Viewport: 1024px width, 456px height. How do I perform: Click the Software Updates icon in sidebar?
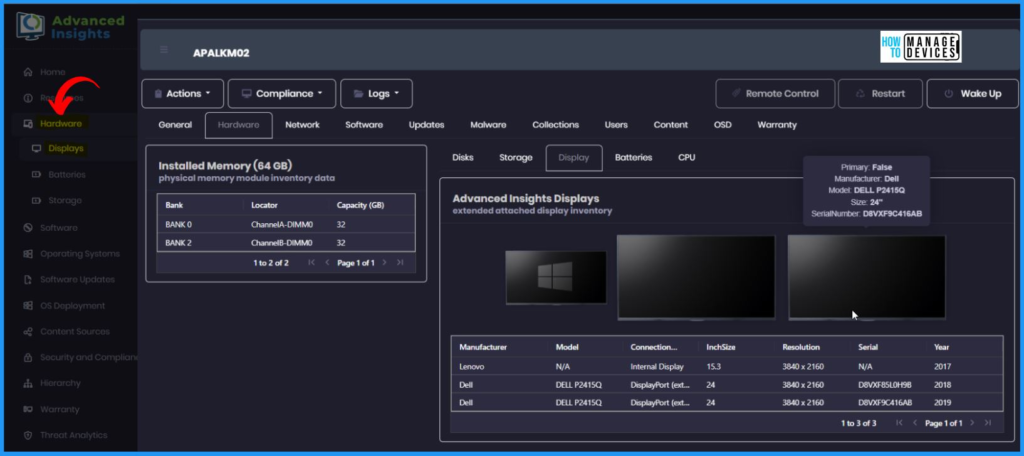pyautogui.click(x=27, y=280)
